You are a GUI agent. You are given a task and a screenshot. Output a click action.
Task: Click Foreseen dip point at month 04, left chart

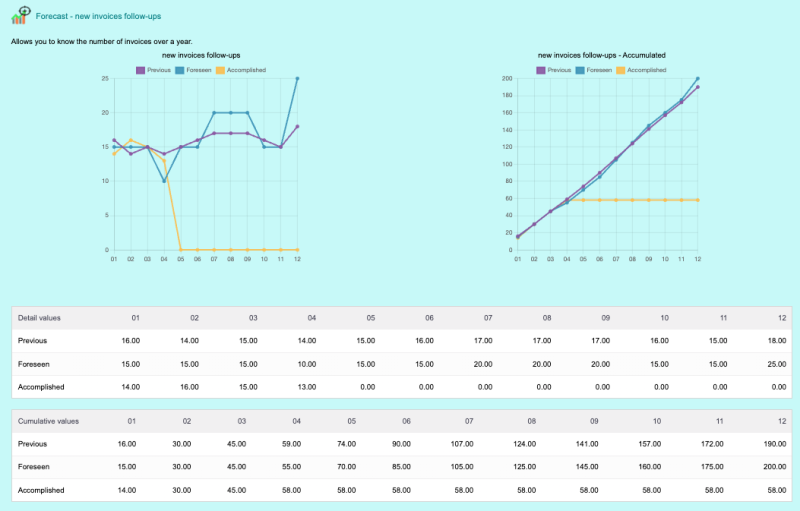tap(164, 181)
